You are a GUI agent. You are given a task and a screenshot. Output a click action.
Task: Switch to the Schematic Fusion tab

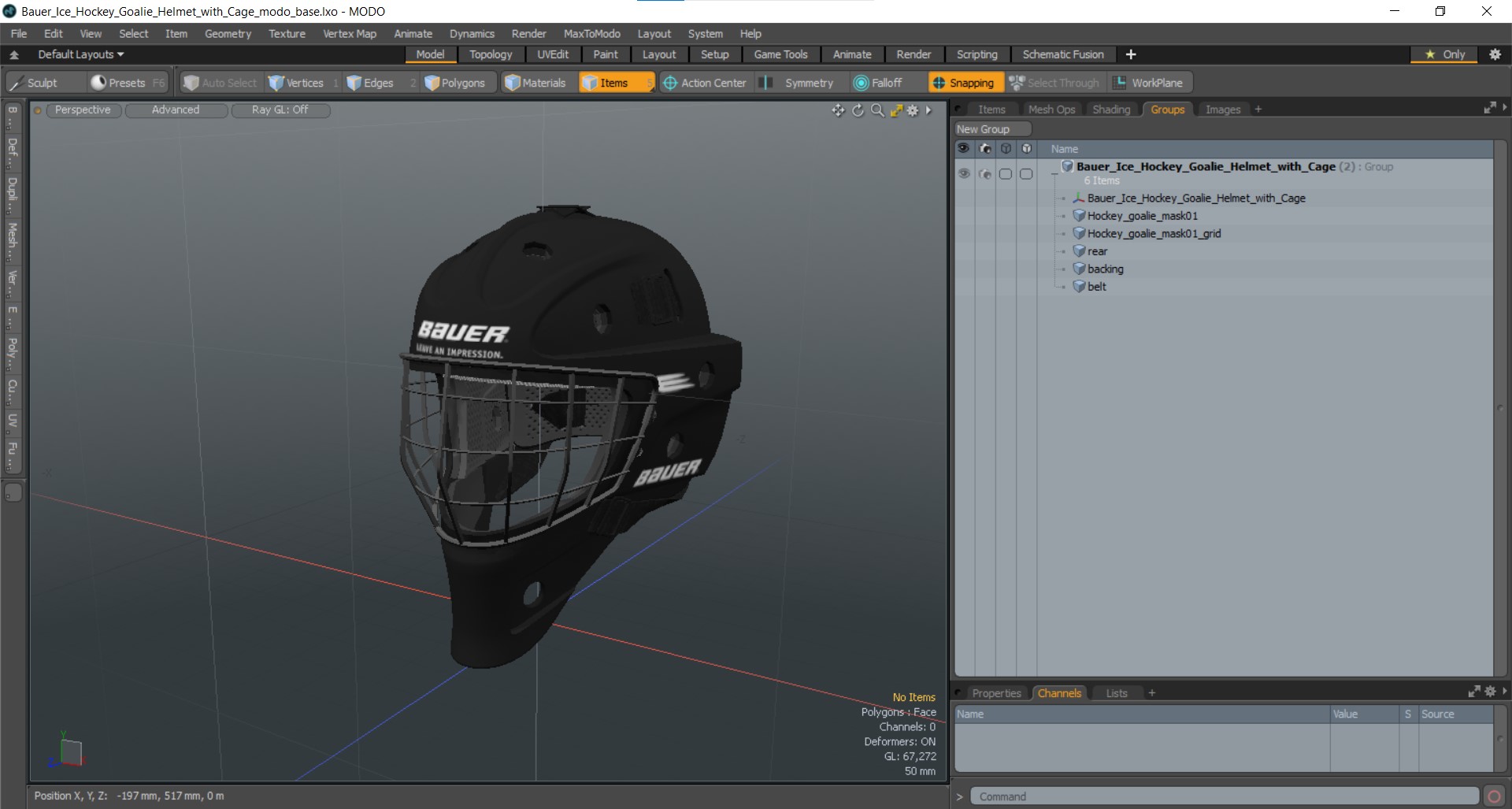[1062, 54]
